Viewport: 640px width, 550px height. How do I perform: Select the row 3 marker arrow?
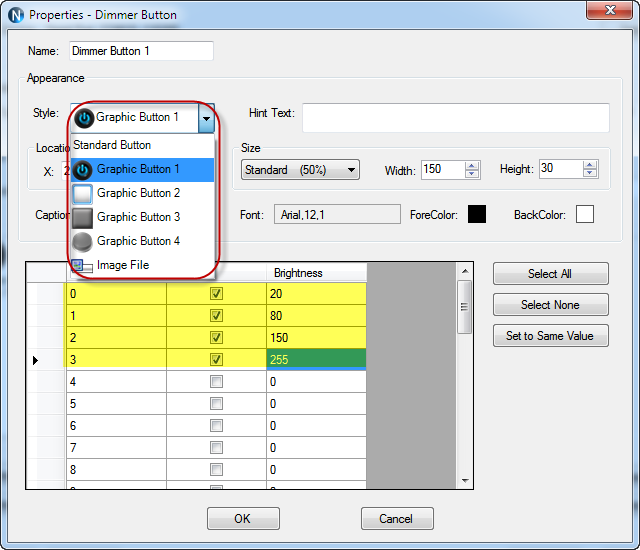35,360
